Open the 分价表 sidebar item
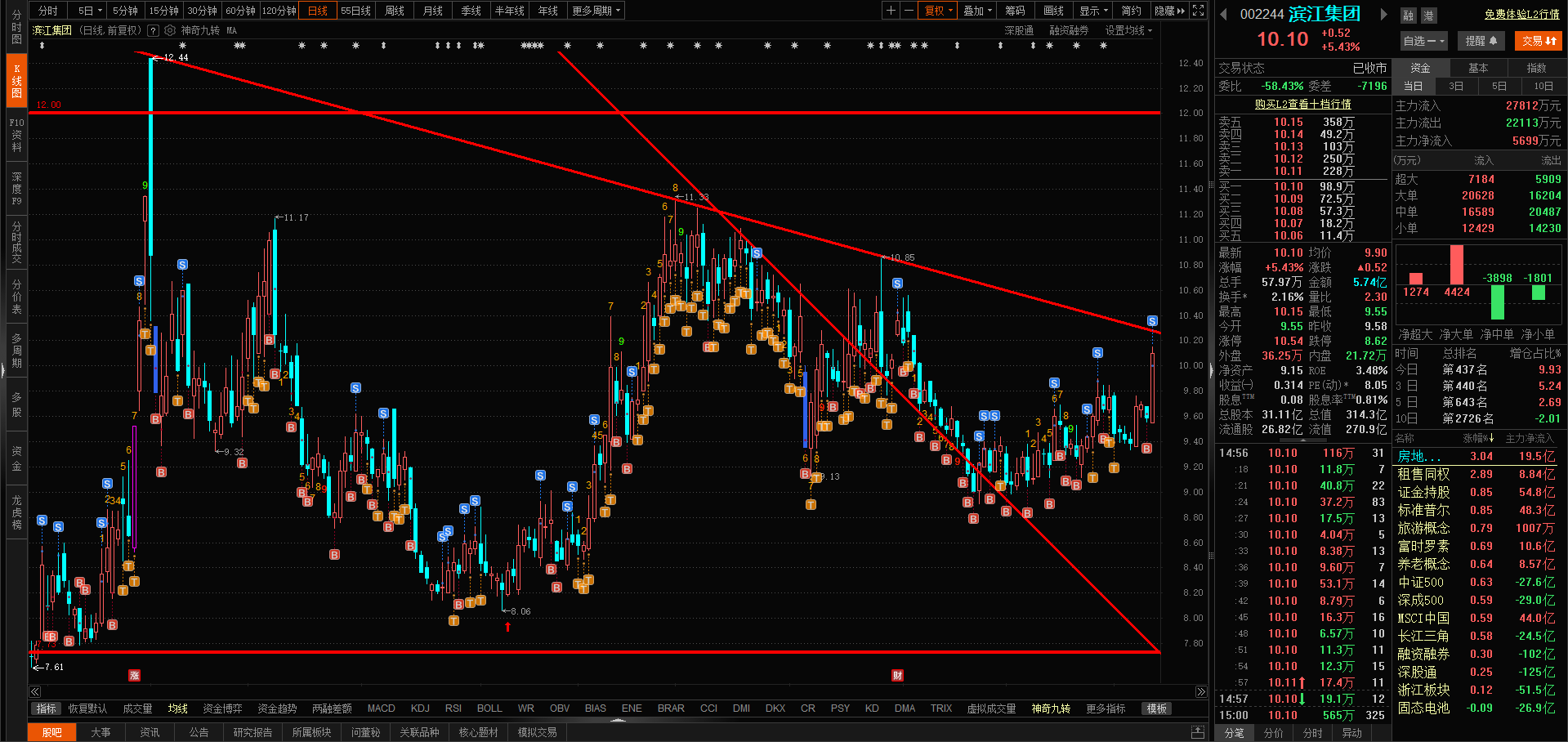 (x=16, y=297)
